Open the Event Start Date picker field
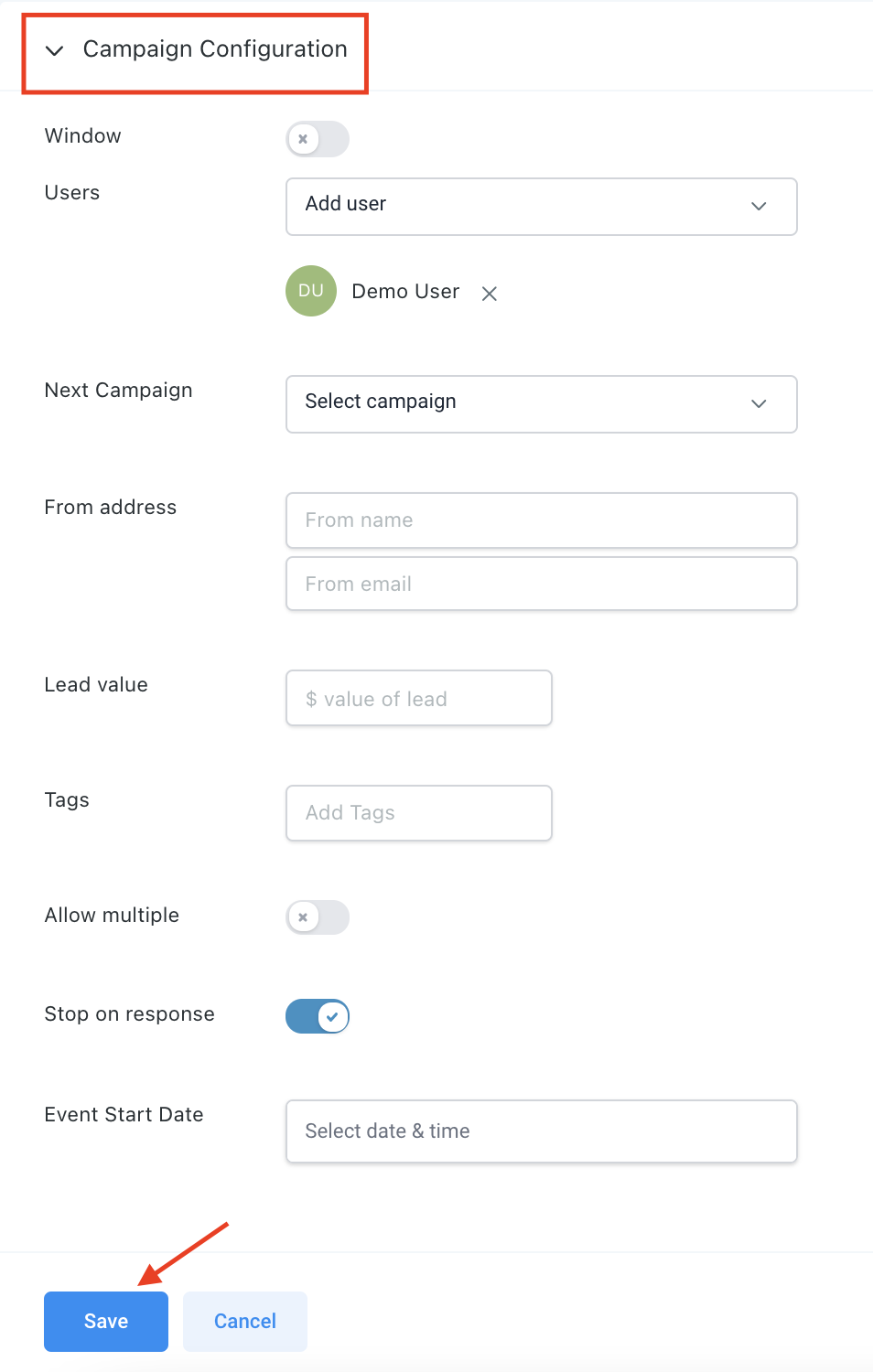The width and height of the screenshot is (873, 1372). tap(541, 1131)
